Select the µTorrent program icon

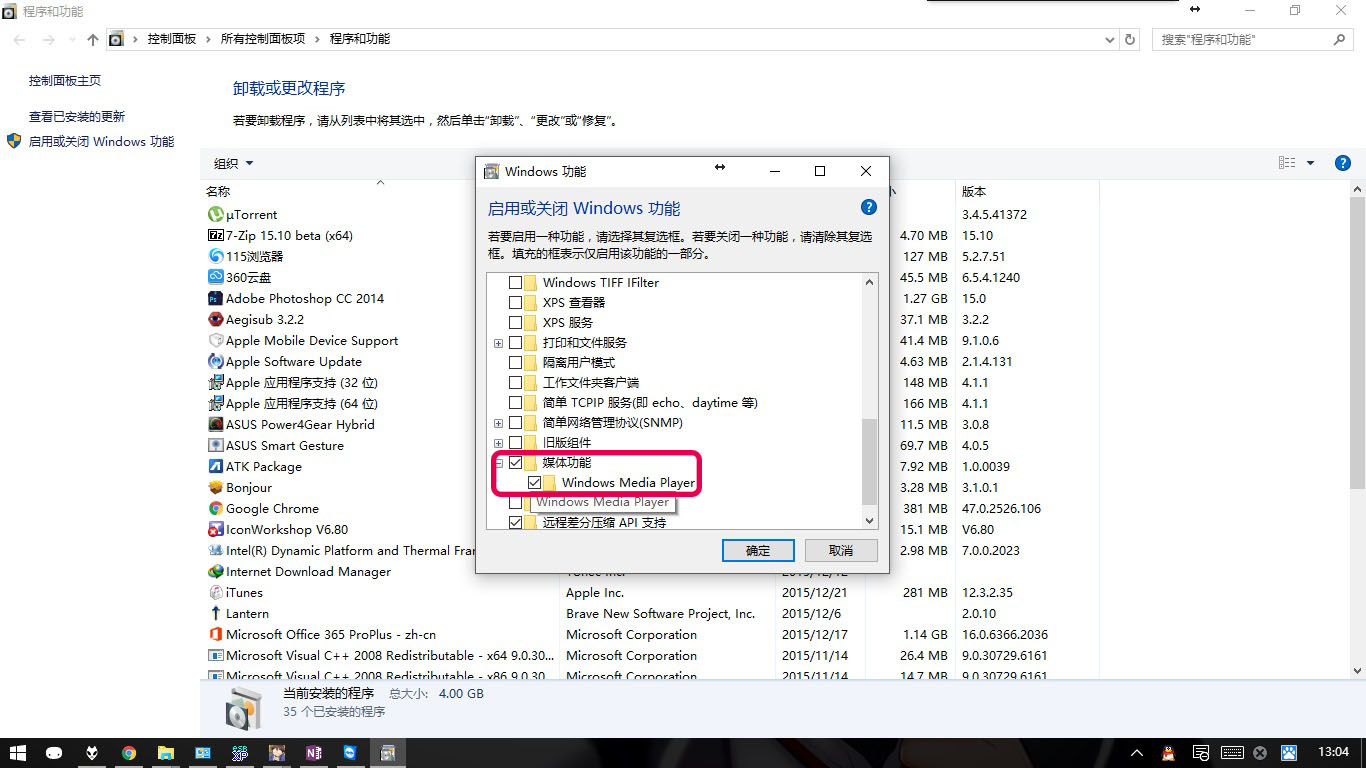(x=215, y=214)
